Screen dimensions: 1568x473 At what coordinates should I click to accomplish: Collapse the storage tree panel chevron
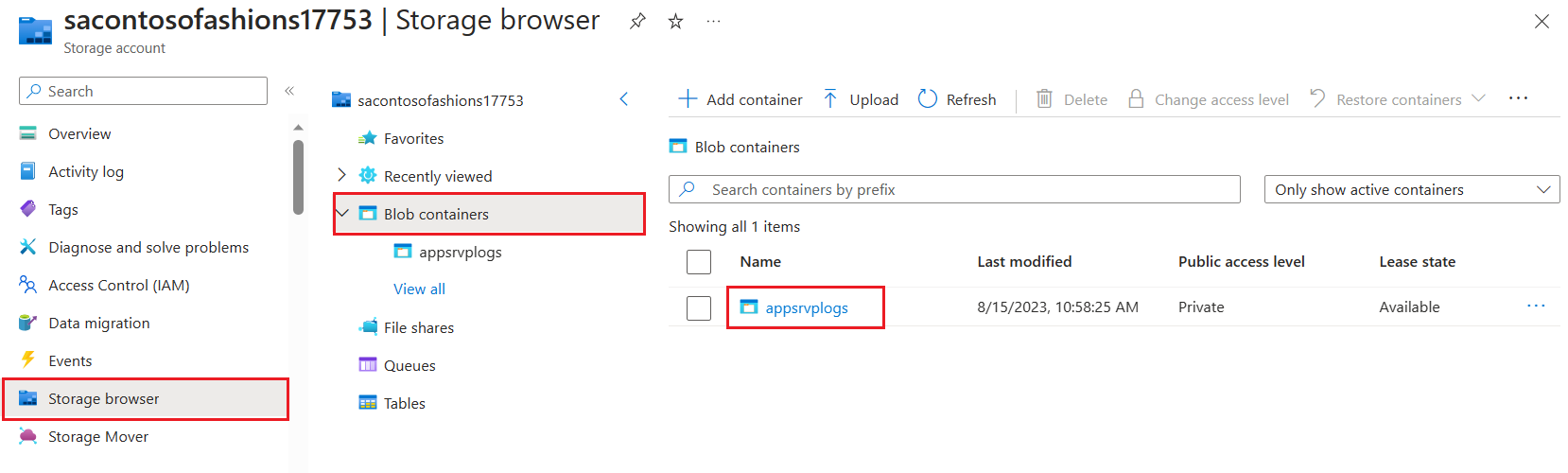(x=624, y=99)
